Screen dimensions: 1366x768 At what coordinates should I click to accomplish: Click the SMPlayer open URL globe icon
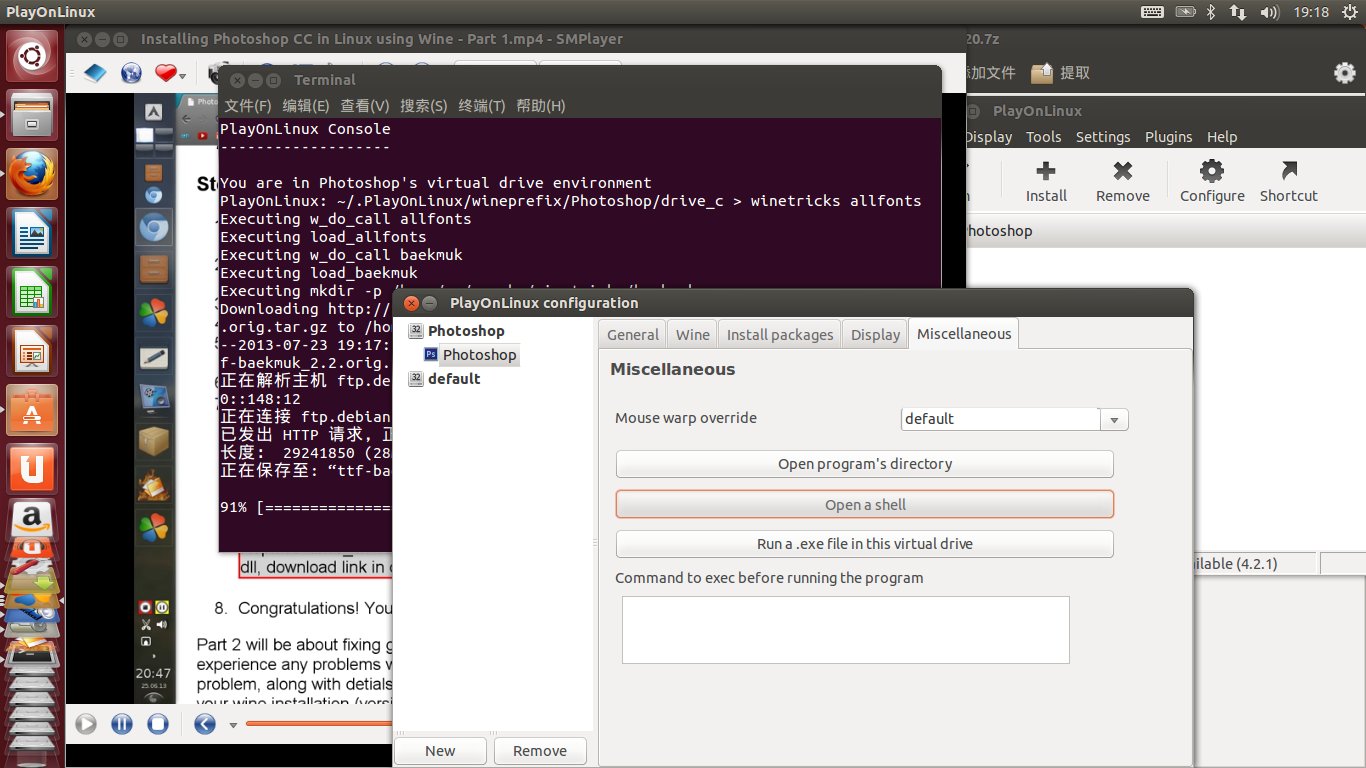click(x=131, y=73)
